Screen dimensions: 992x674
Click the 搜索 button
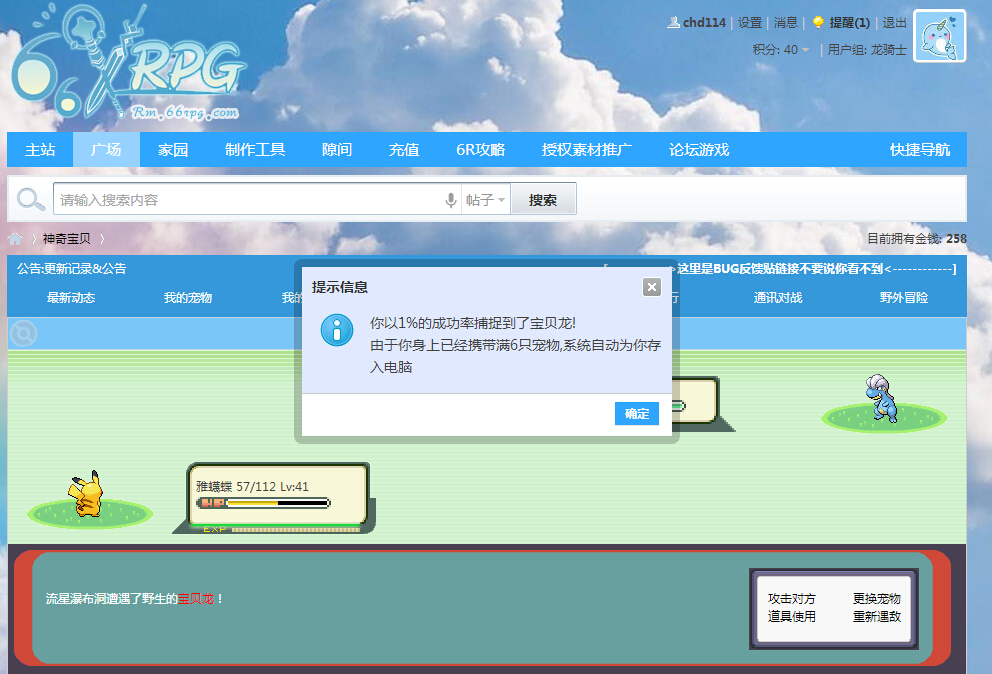543,200
